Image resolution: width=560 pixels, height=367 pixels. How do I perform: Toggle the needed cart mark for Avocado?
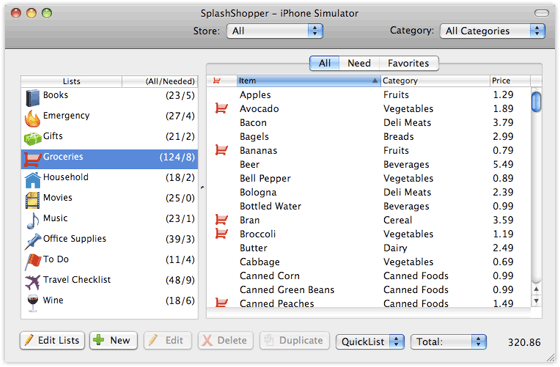[221, 108]
